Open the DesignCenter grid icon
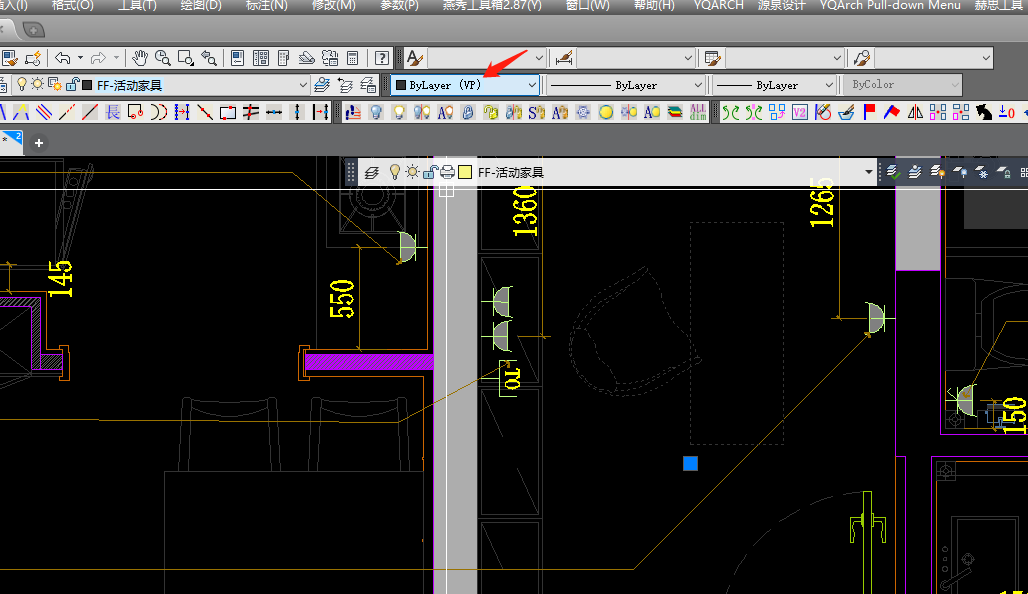The height and width of the screenshot is (594, 1028). tap(261, 58)
